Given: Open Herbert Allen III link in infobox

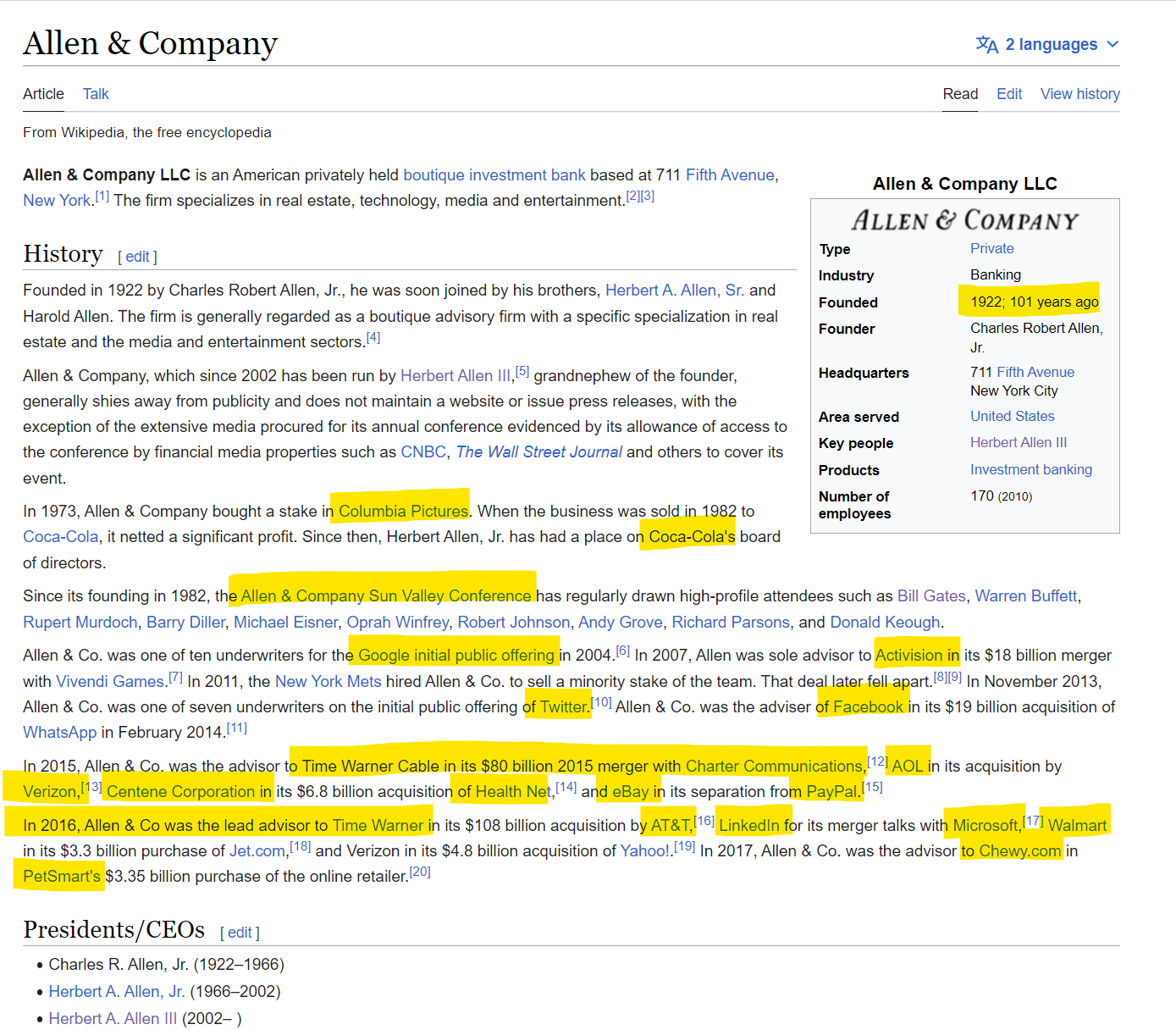Looking at the screenshot, I should coord(1019,443).
